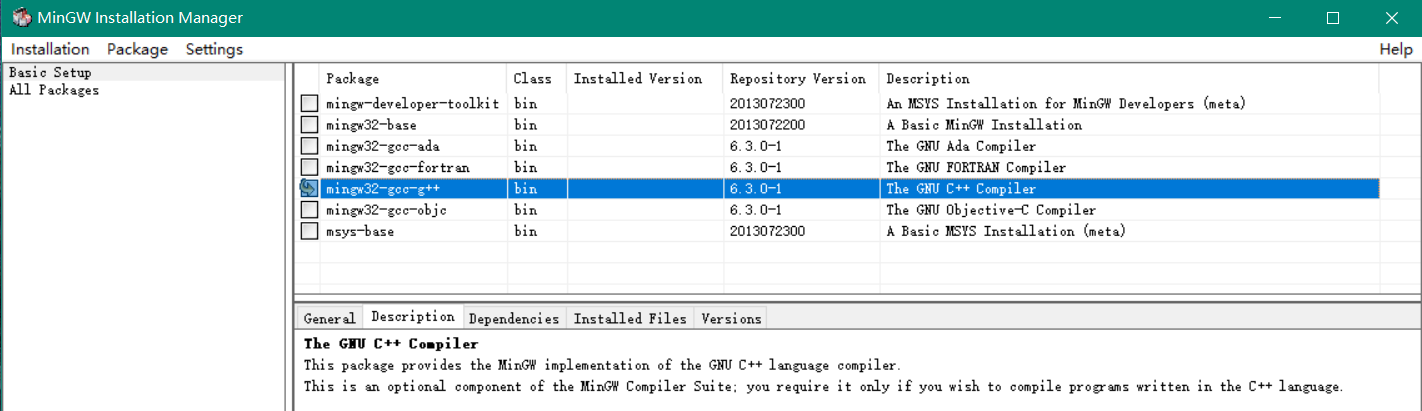The width and height of the screenshot is (1422, 411).
Task: Select Basic Setup in left pane
Action: tap(50, 72)
